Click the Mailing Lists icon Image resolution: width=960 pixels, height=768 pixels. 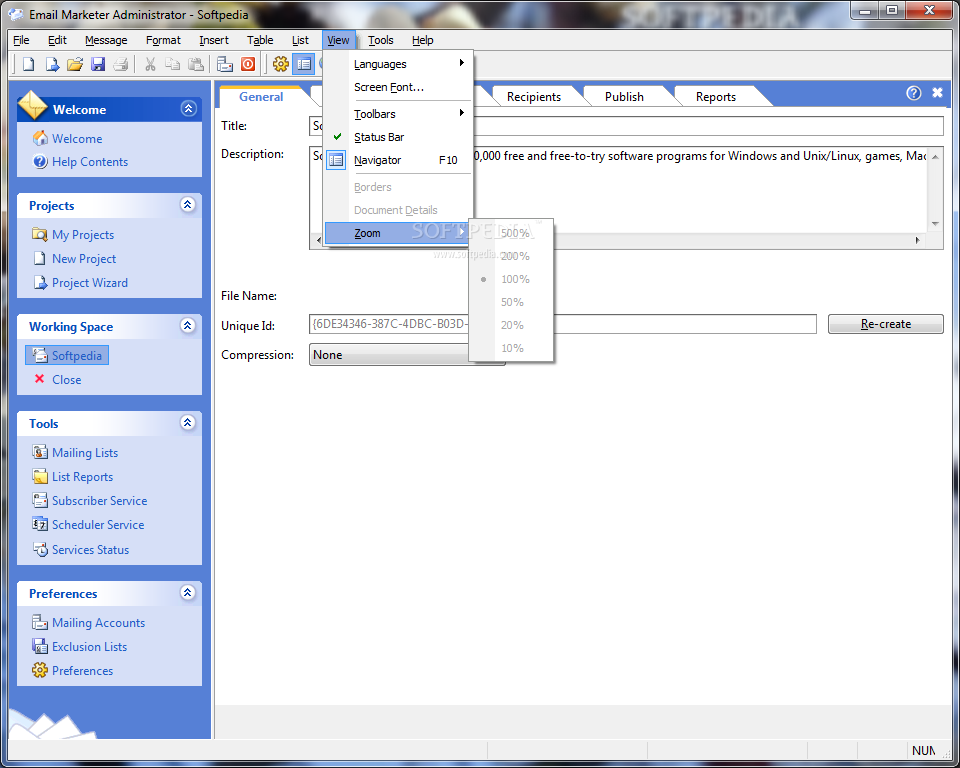(40, 452)
